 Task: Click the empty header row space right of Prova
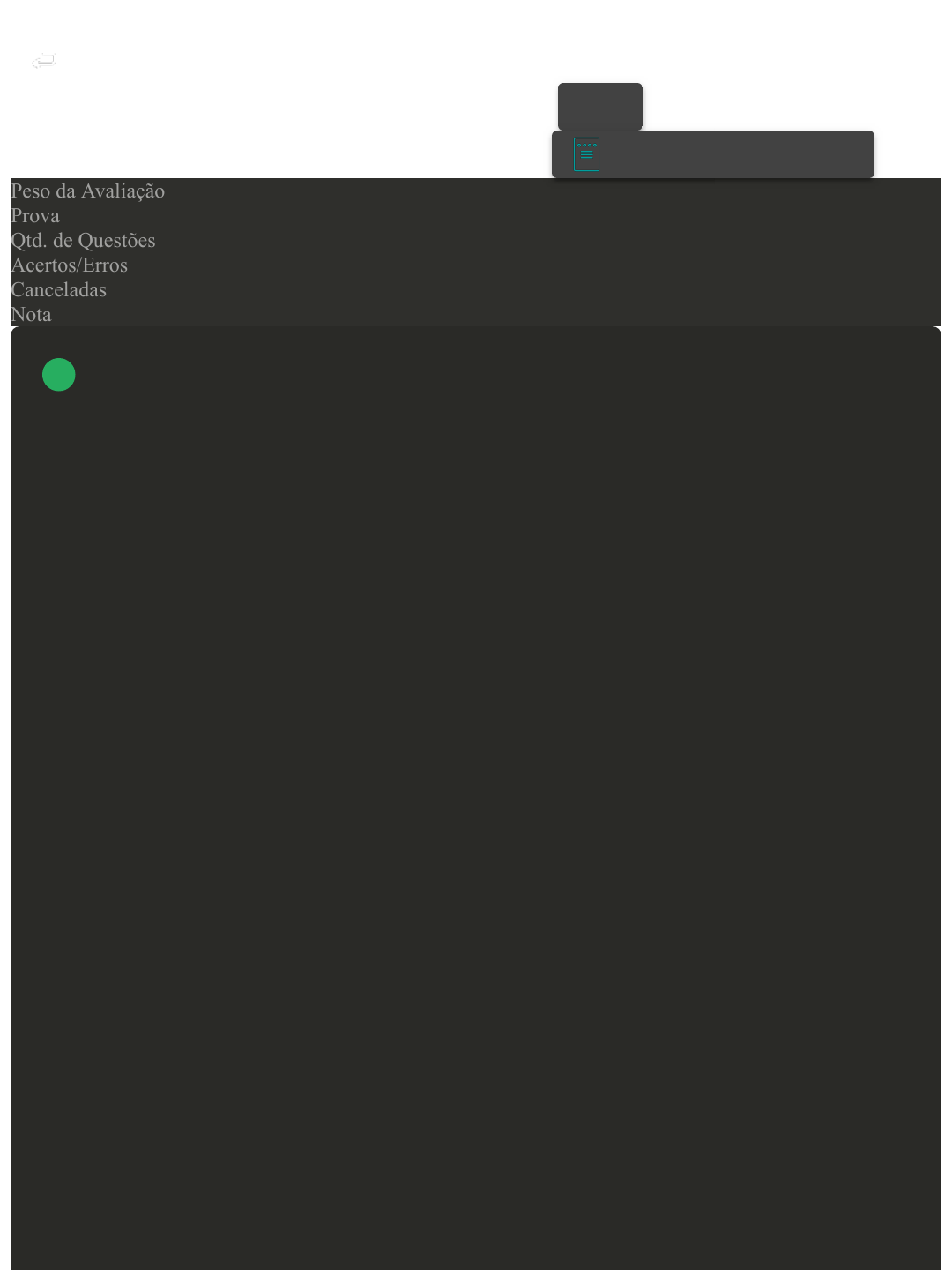501,215
